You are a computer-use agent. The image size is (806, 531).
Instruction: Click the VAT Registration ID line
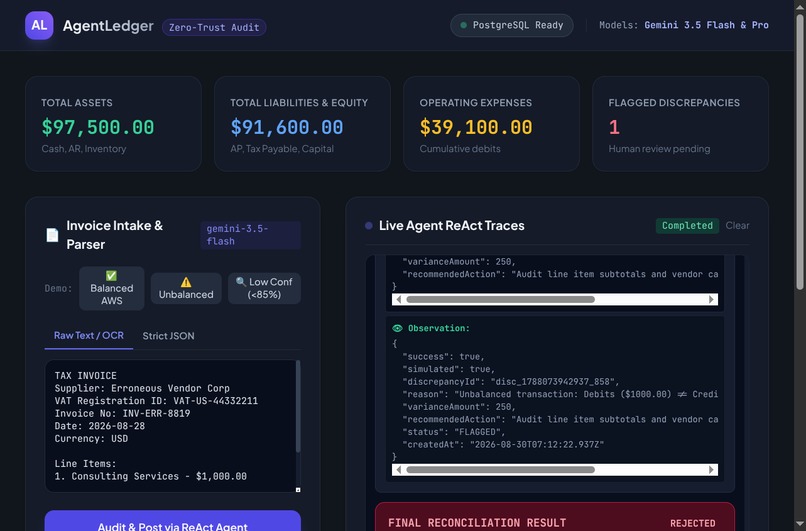156,401
